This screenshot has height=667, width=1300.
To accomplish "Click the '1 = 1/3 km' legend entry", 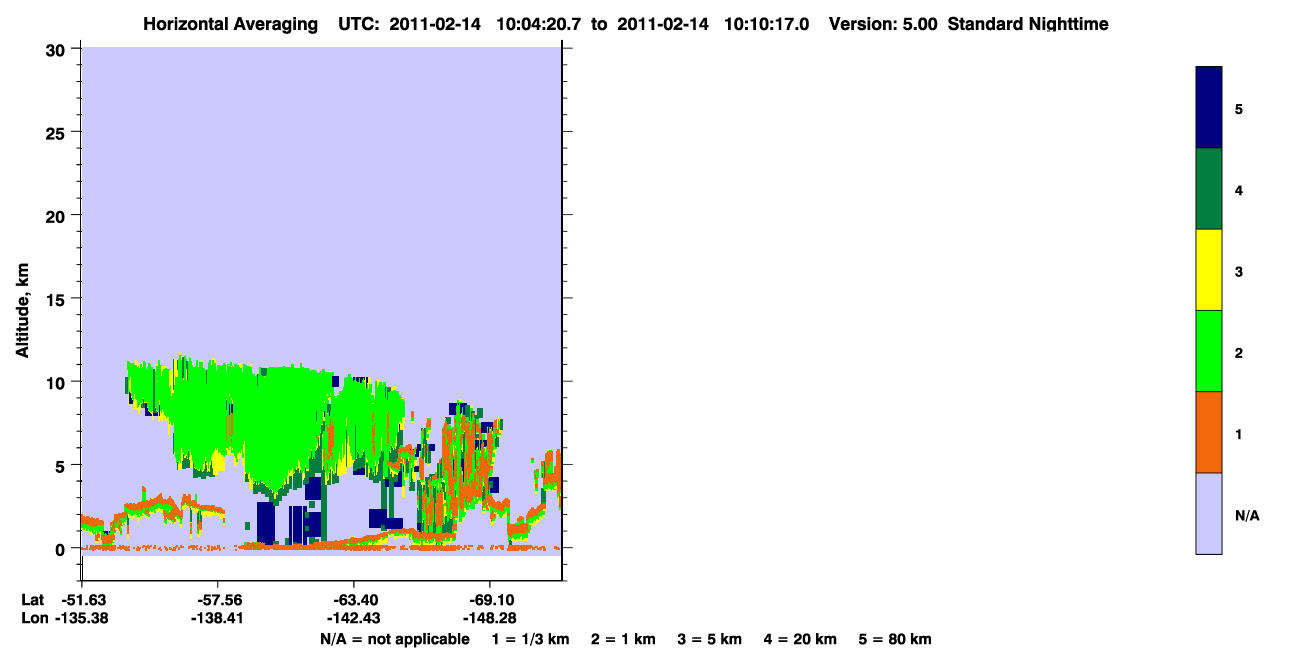I will click(x=530, y=640).
